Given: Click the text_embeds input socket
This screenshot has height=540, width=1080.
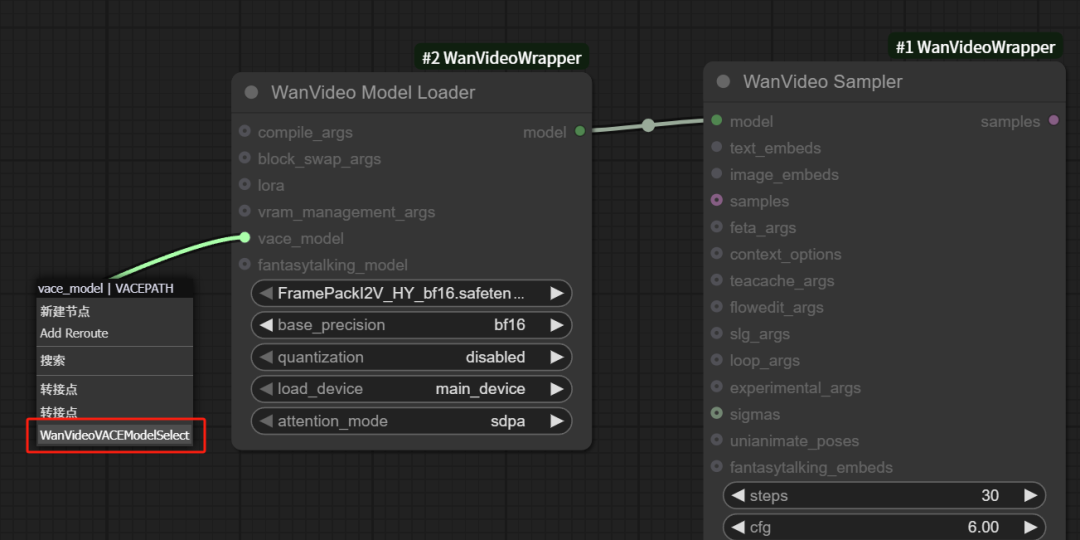Looking at the screenshot, I should [717, 148].
